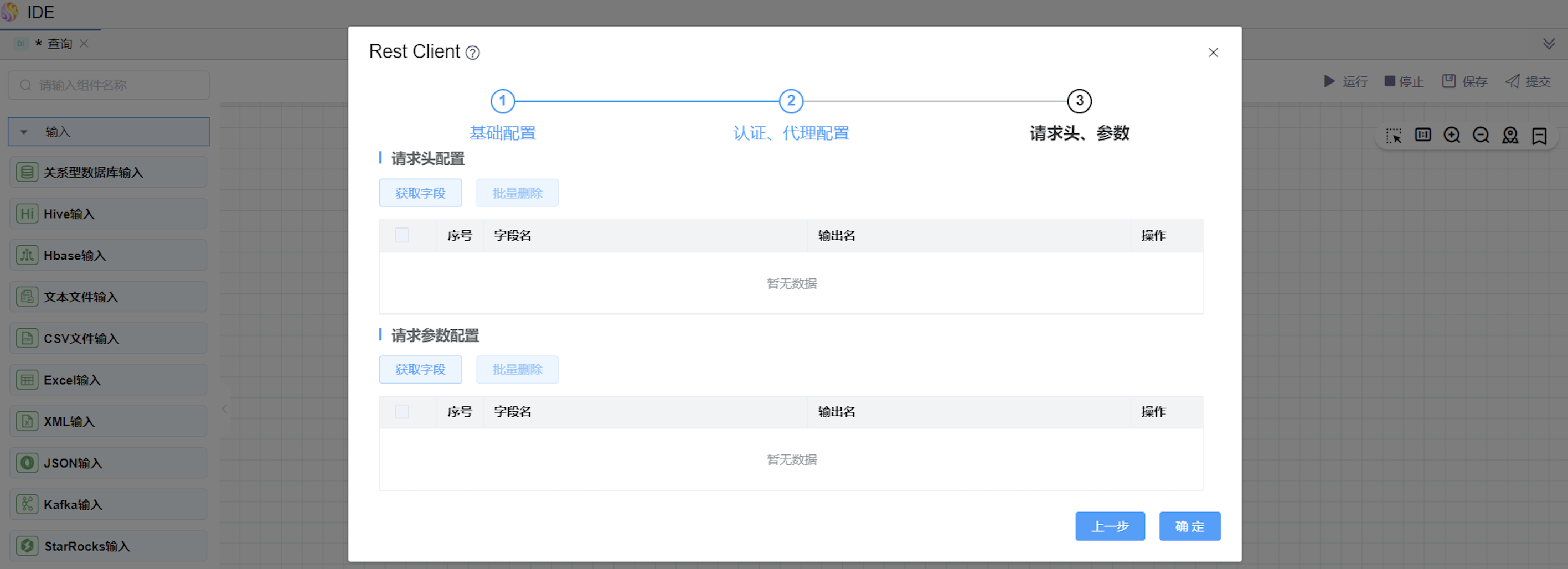Zoom in on the canvas
This screenshot has width=1568, height=569.
pyautogui.click(x=1452, y=135)
